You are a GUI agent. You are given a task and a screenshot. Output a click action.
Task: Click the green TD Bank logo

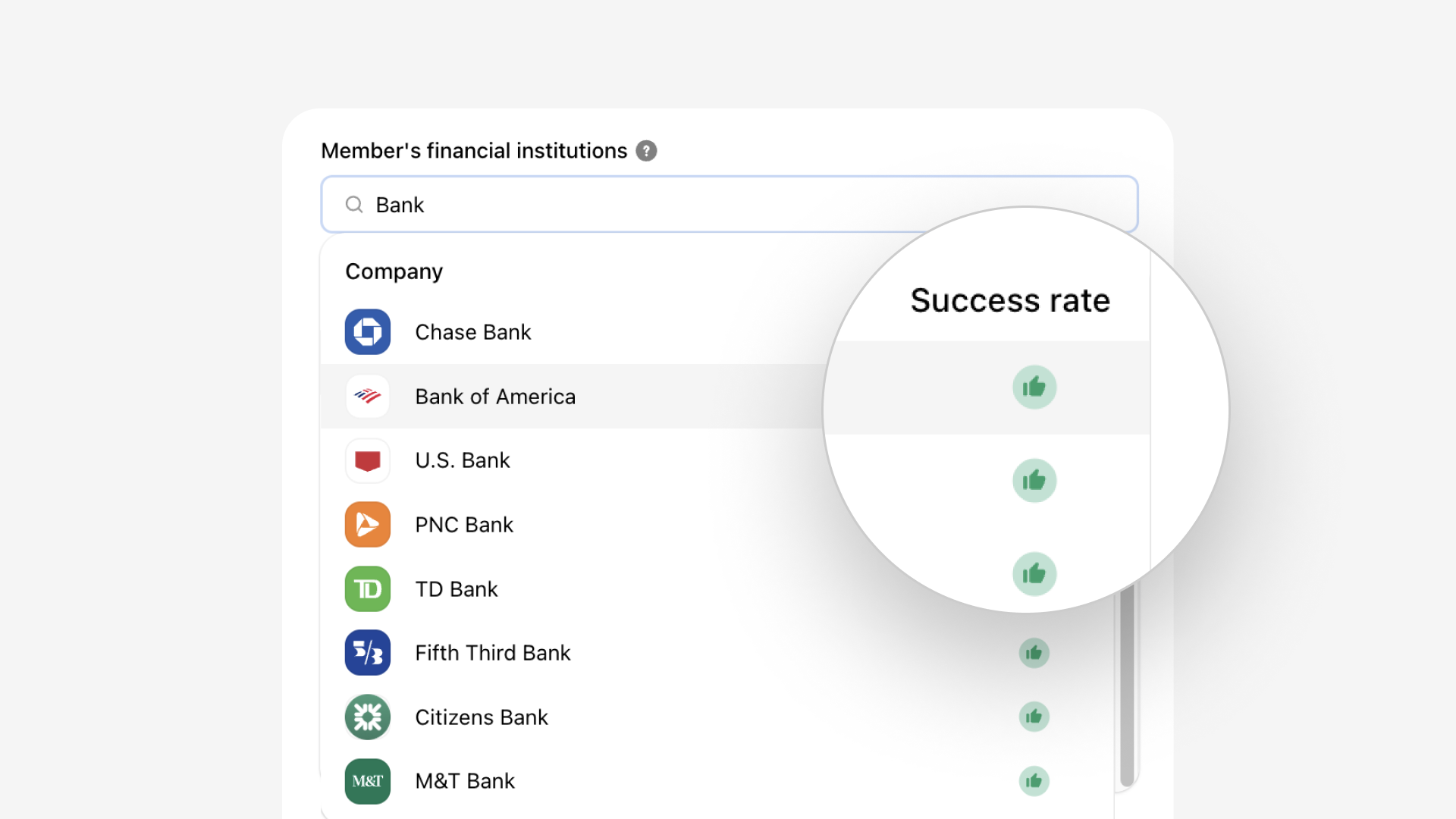point(368,589)
